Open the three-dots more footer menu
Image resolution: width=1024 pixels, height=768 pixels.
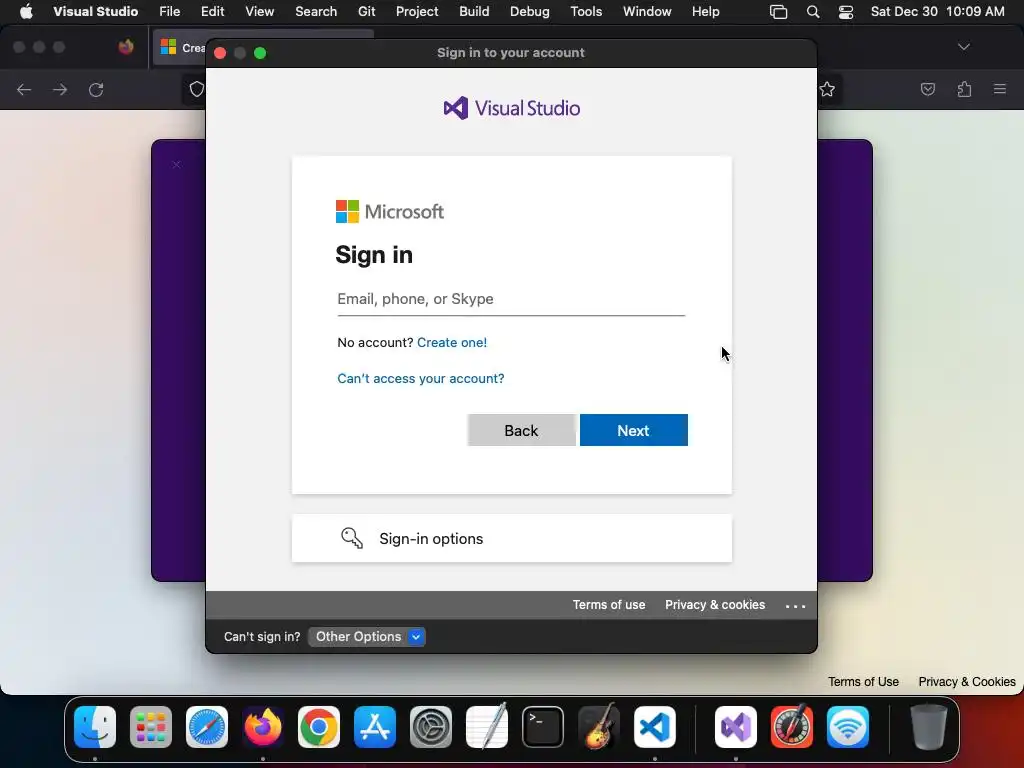(x=795, y=606)
